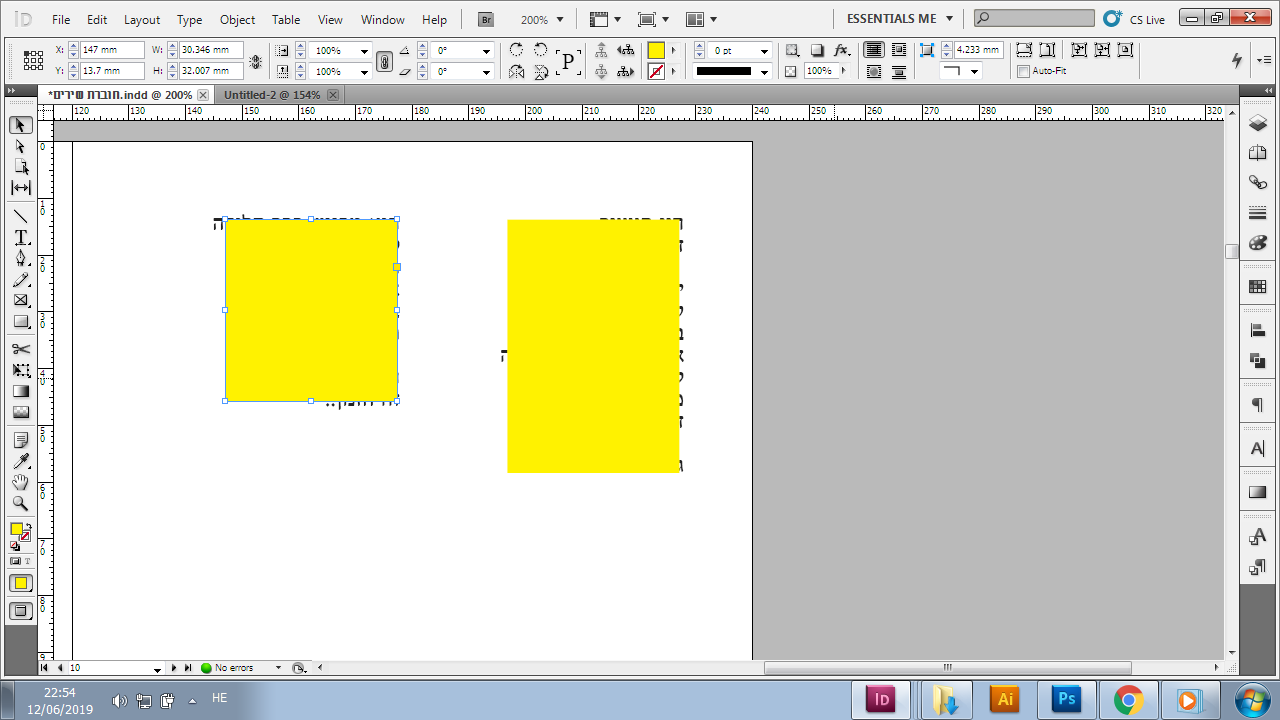Select the Hand tool
This screenshot has height=720, width=1280.
coord(20,482)
